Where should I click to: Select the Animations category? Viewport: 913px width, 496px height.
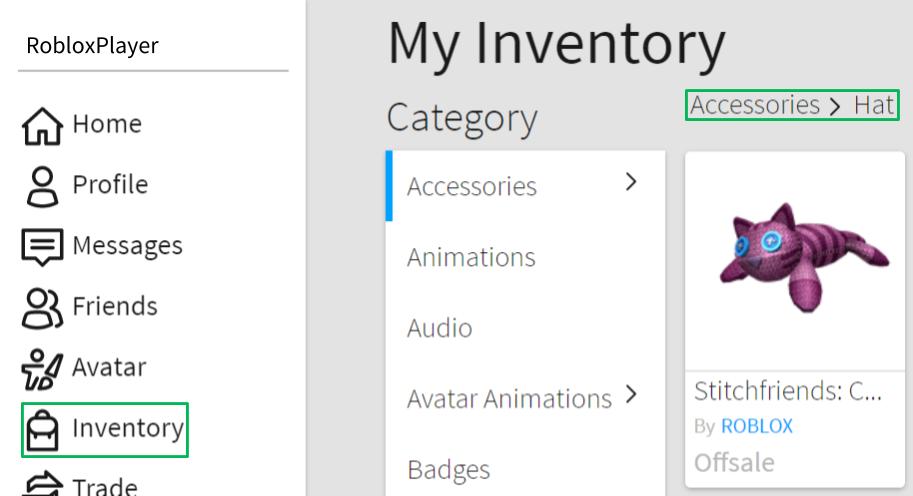point(471,258)
